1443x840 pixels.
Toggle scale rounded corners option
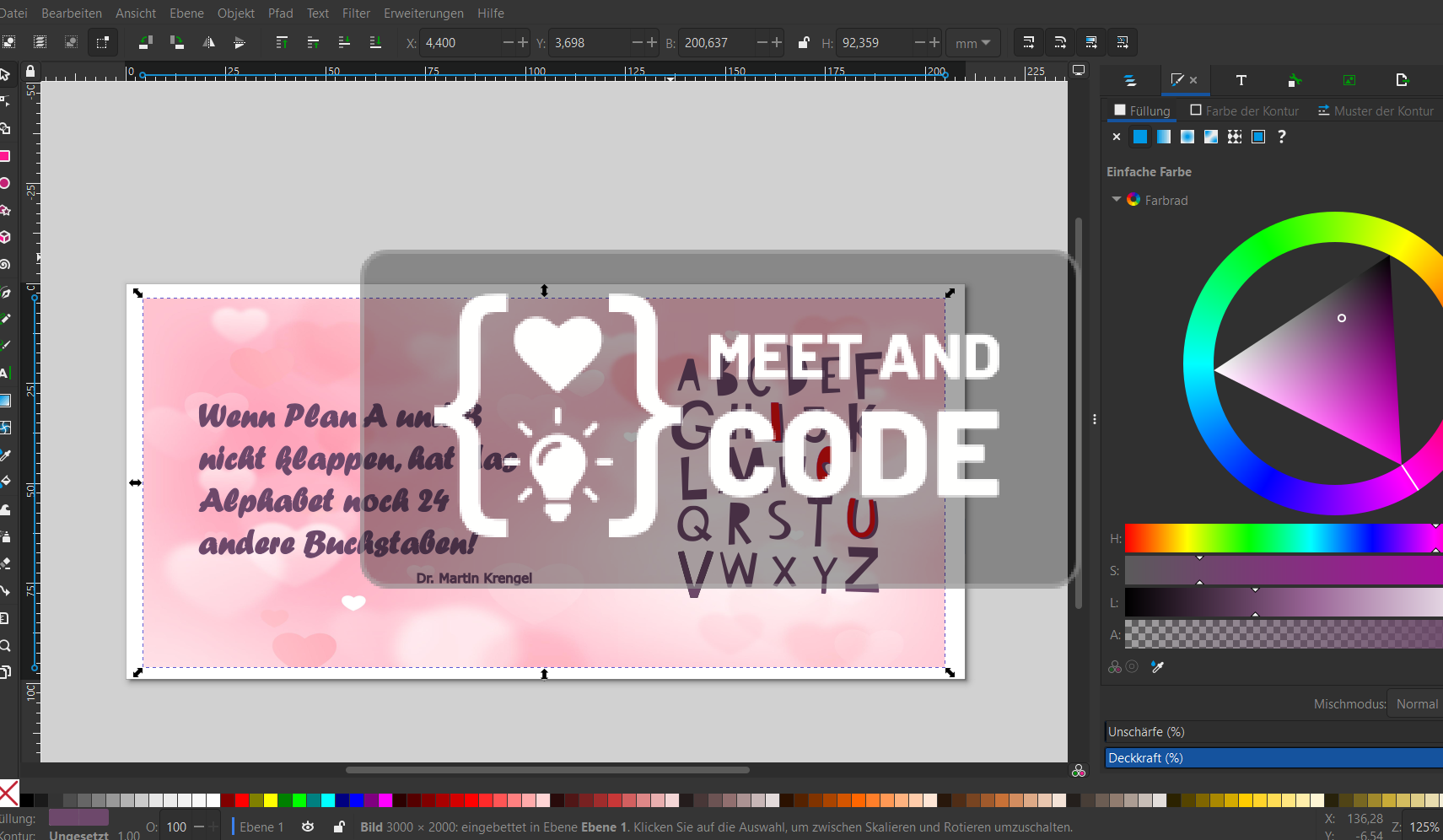tap(1059, 42)
